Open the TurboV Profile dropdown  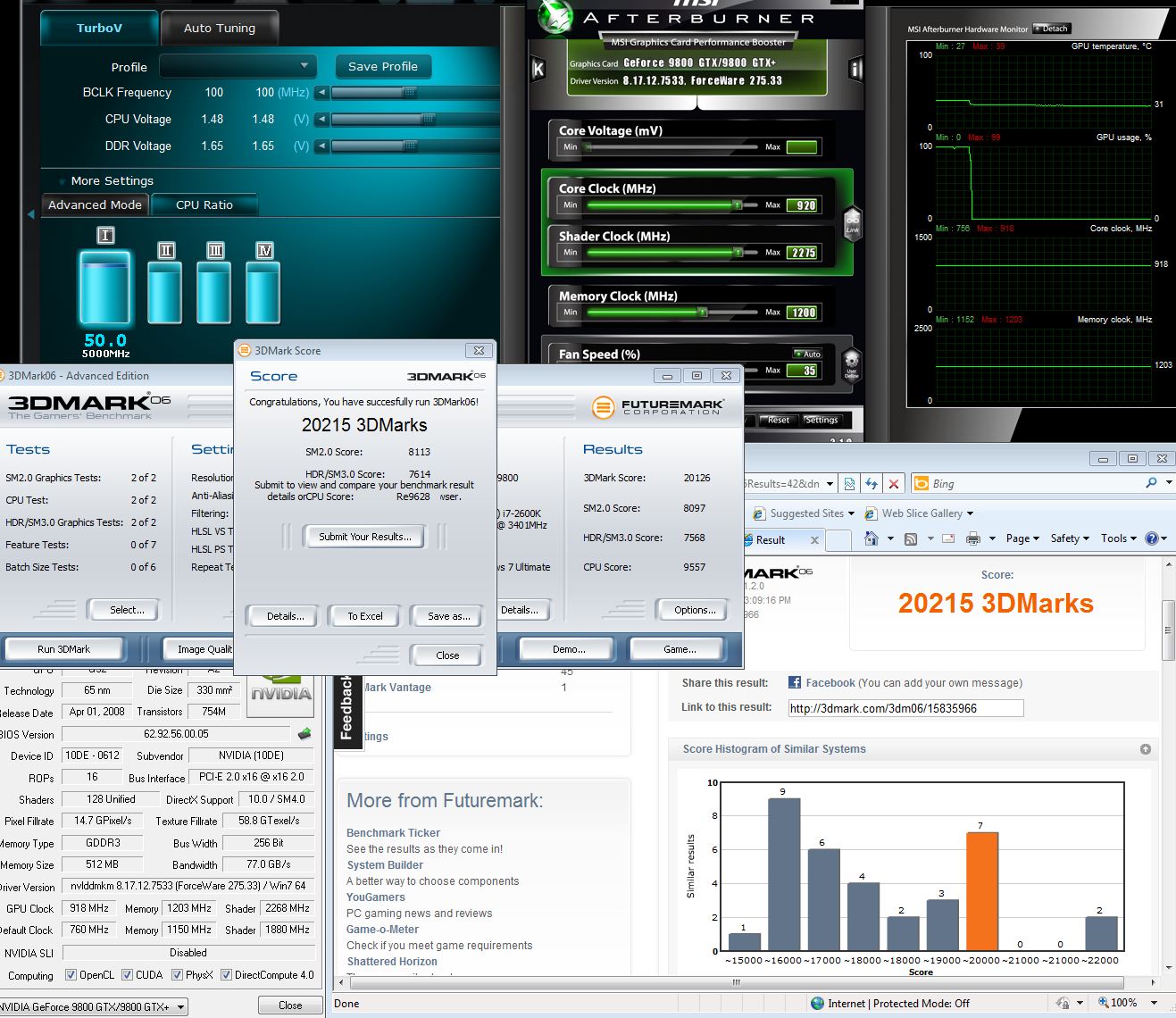pyautogui.click(x=238, y=66)
